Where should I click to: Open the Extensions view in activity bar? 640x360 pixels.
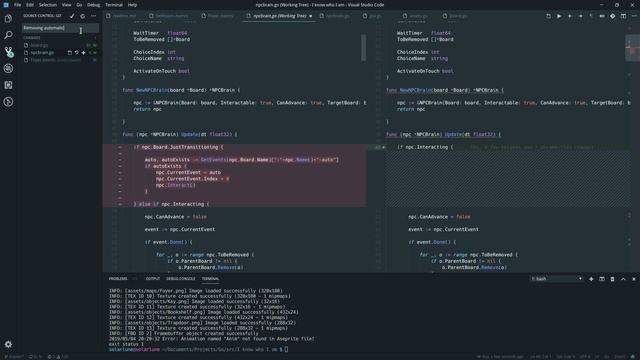[8, 85]
